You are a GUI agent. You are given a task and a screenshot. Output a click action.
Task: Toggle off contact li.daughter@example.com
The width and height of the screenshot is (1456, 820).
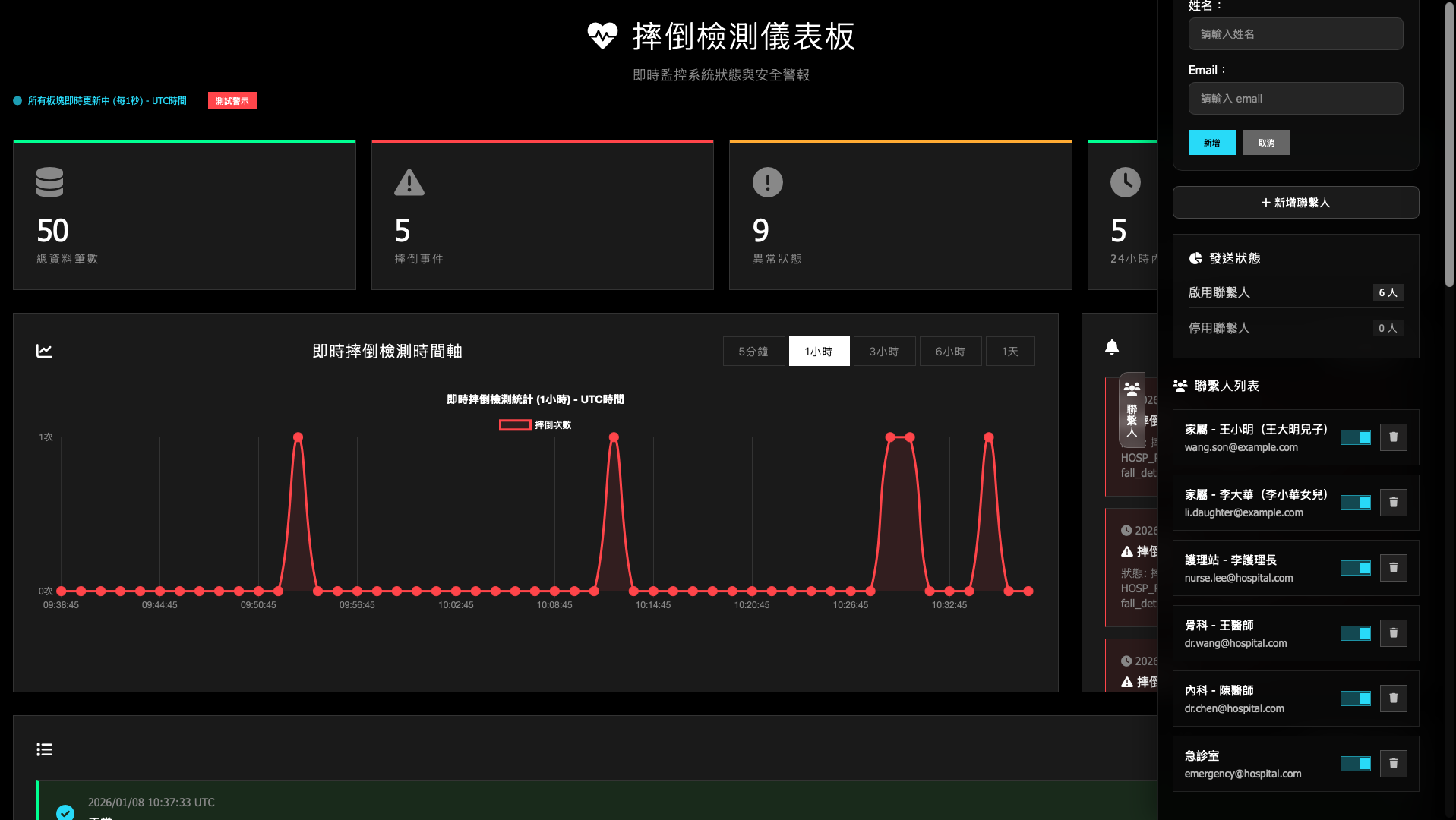[x=1356, y=503]
